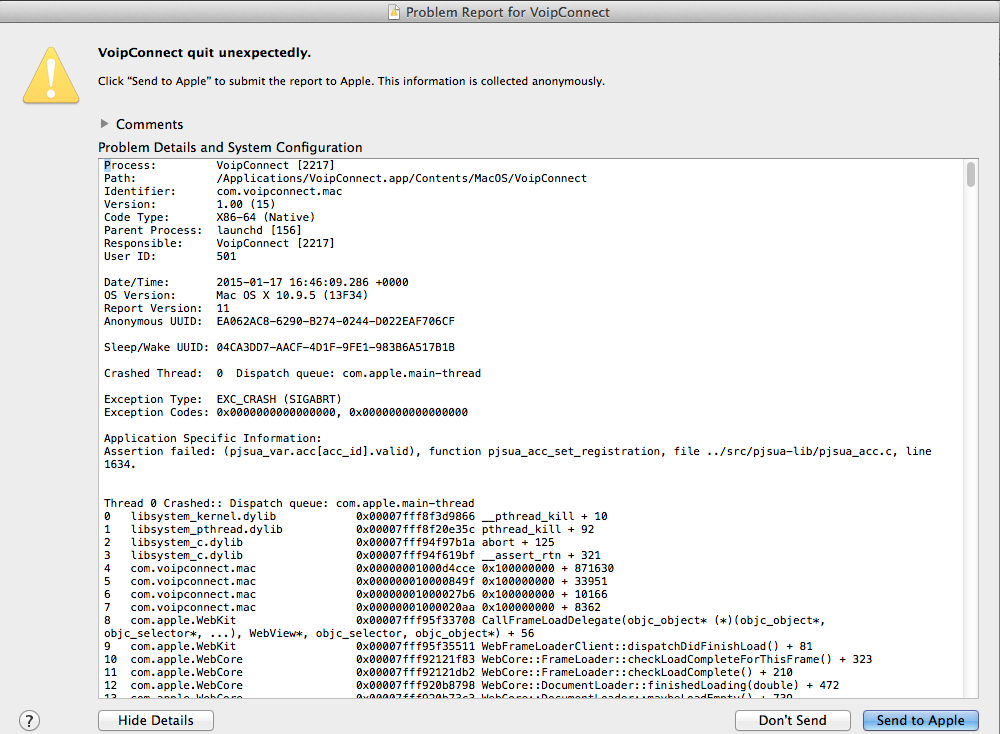Click the Version value '1.00 (15)'
1000x734 pixels.
pyautogui.click(x=246, y=204)
